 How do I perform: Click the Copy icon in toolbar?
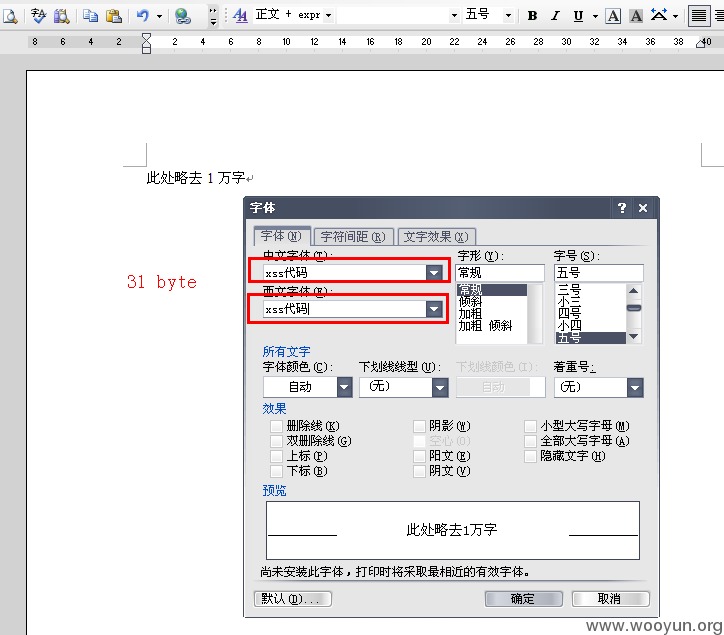[90, 16]
